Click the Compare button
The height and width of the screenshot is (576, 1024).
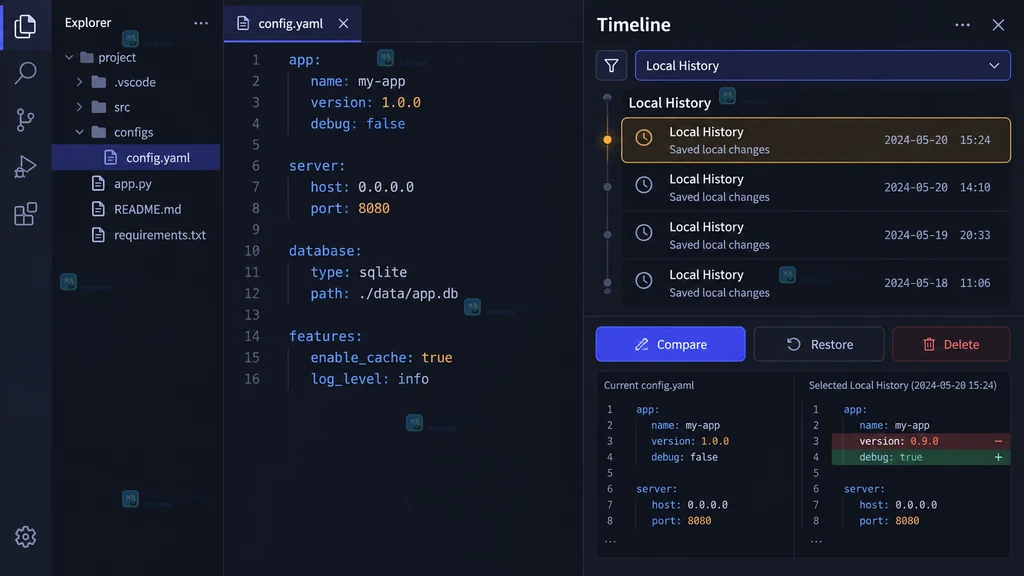[670, 344]
